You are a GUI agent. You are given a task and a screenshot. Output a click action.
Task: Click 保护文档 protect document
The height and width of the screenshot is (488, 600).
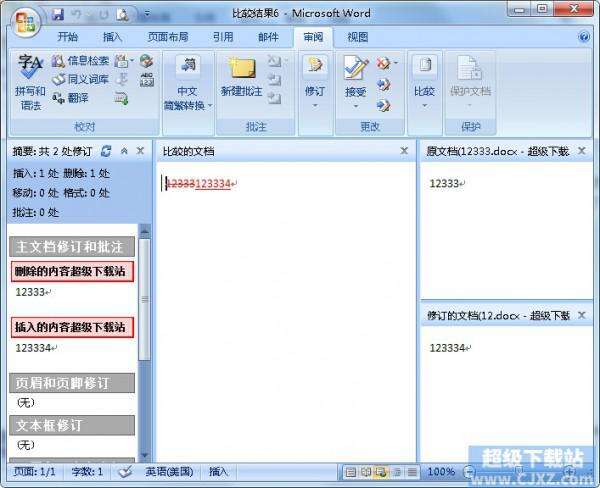(x=470, y=83)
